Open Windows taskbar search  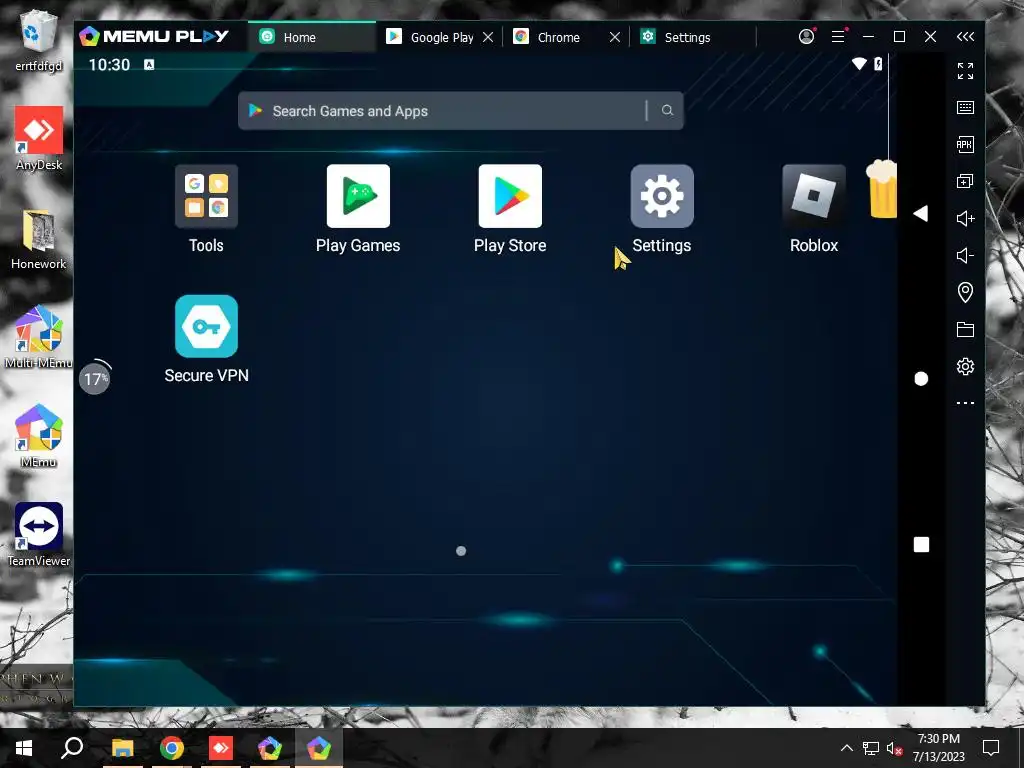pyautogui.click(x=72, y=748)
